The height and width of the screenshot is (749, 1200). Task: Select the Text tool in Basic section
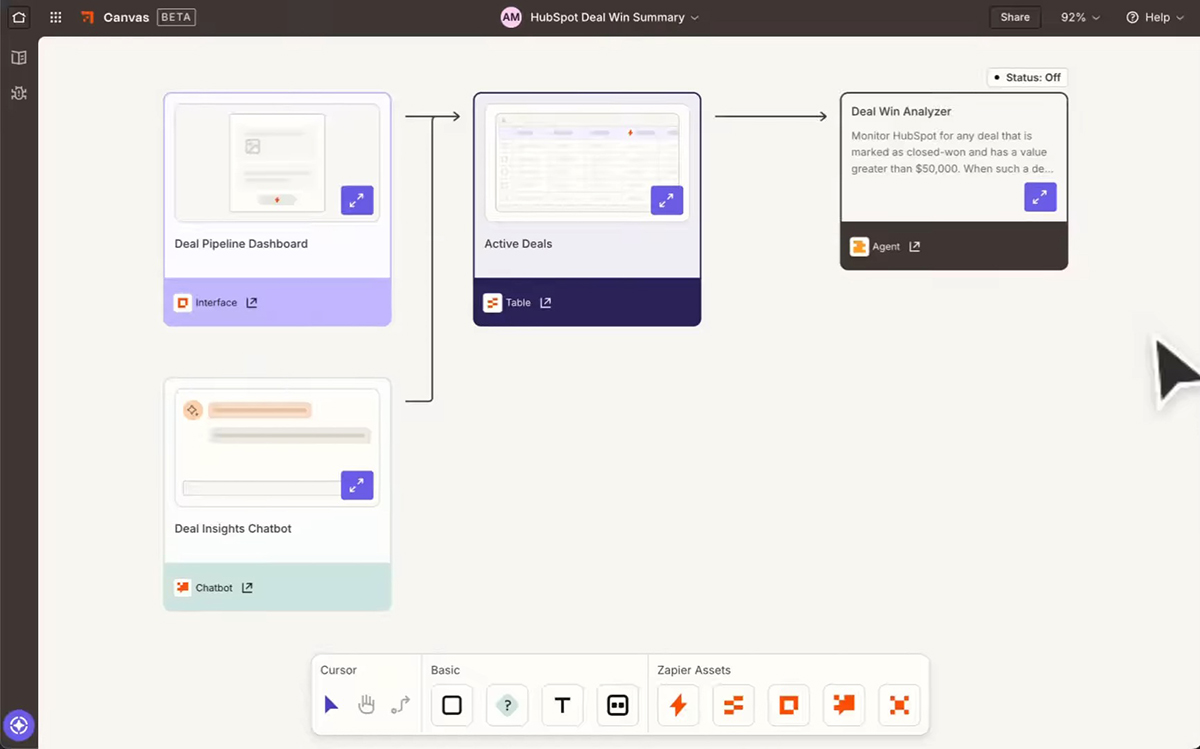tap(562, 705)
